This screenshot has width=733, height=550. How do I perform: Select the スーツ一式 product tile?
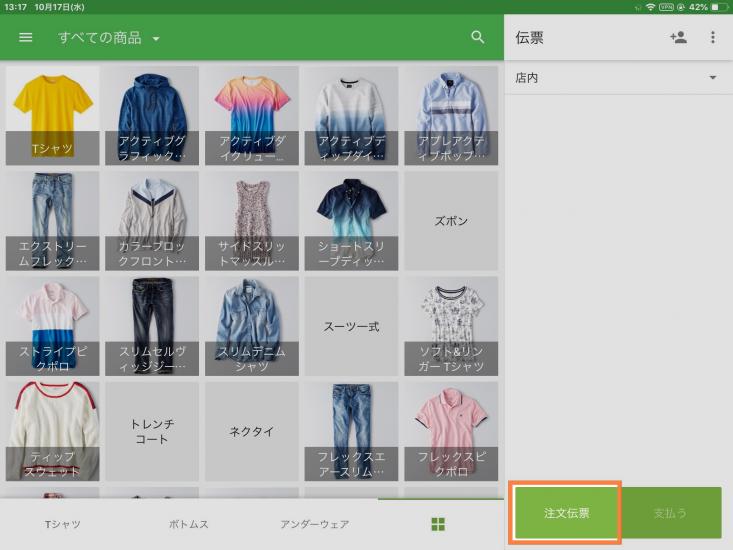[x=351, y=326]
